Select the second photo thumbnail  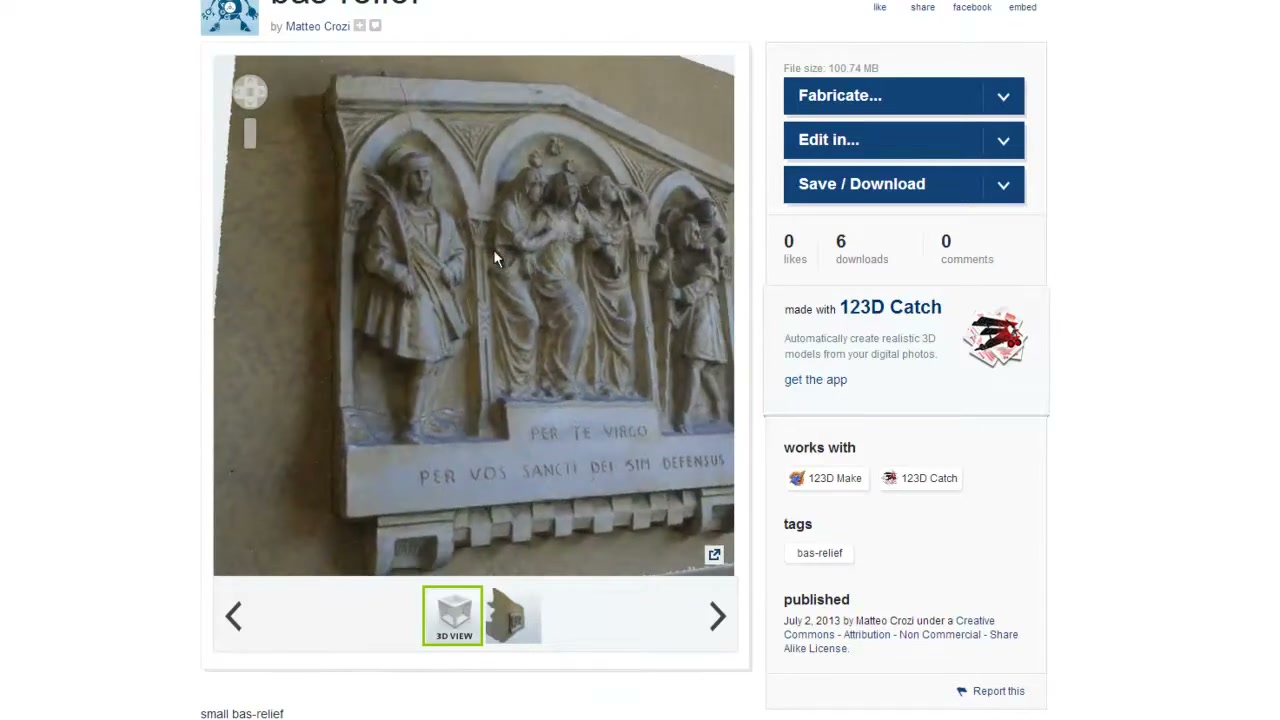coord(513,615)
